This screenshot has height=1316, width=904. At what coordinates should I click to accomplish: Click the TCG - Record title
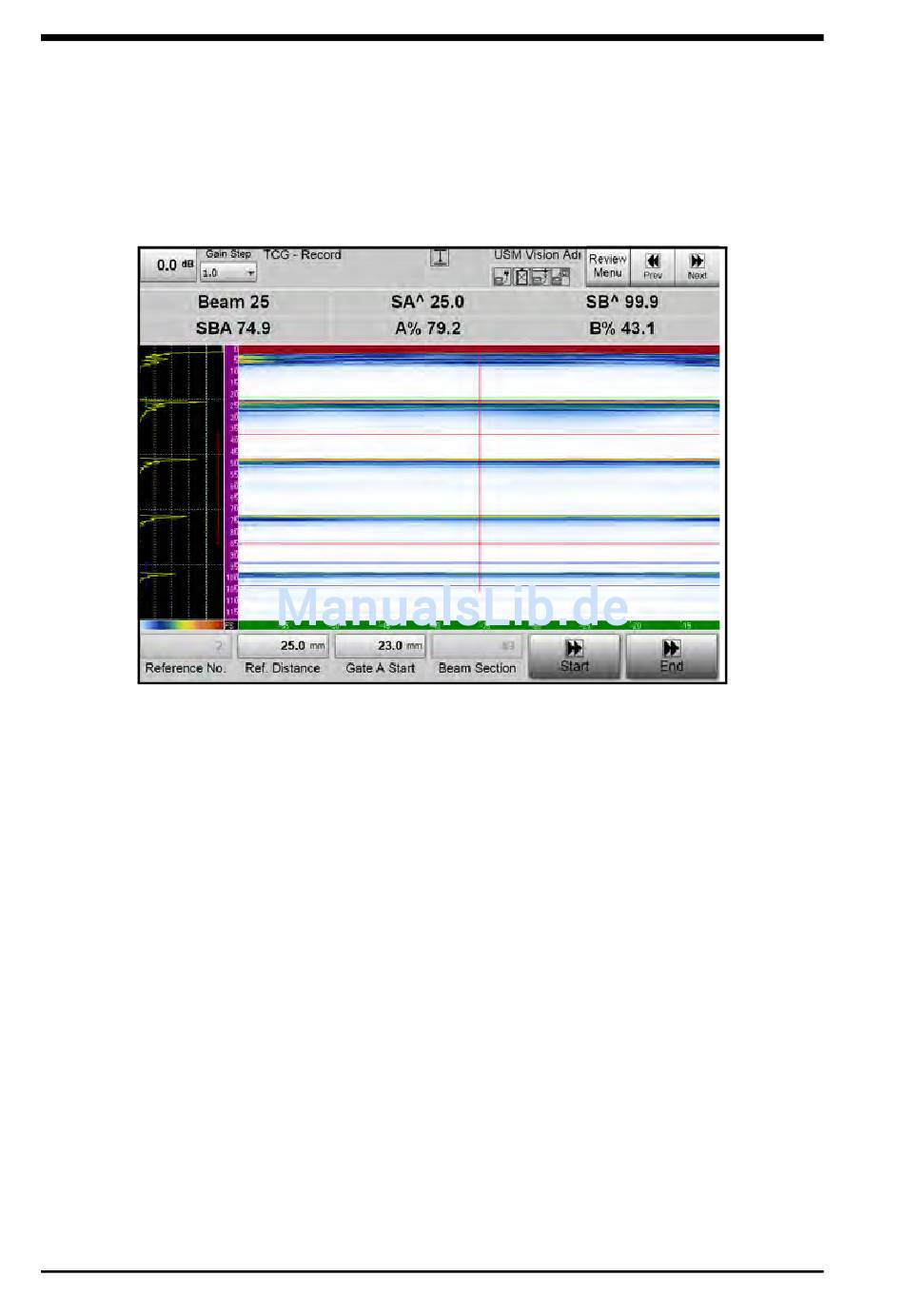tap(303, 255)
